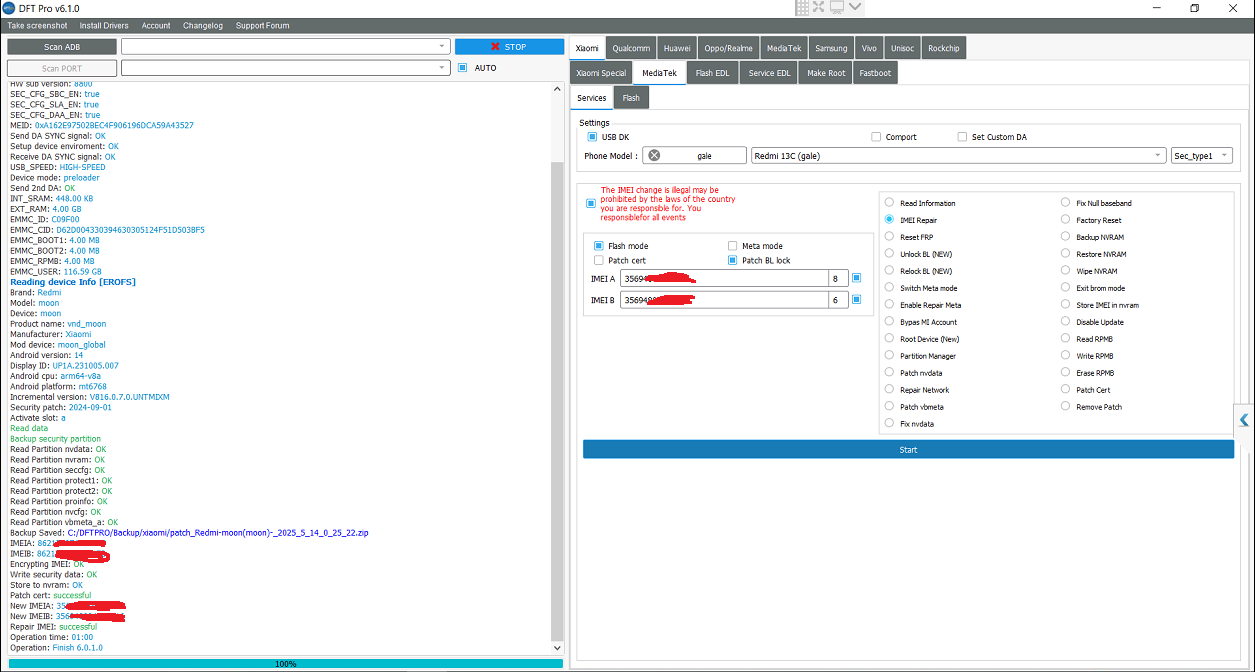Click Take screenshot menu item
This screenshot has height=672, width=1255.
37,25
